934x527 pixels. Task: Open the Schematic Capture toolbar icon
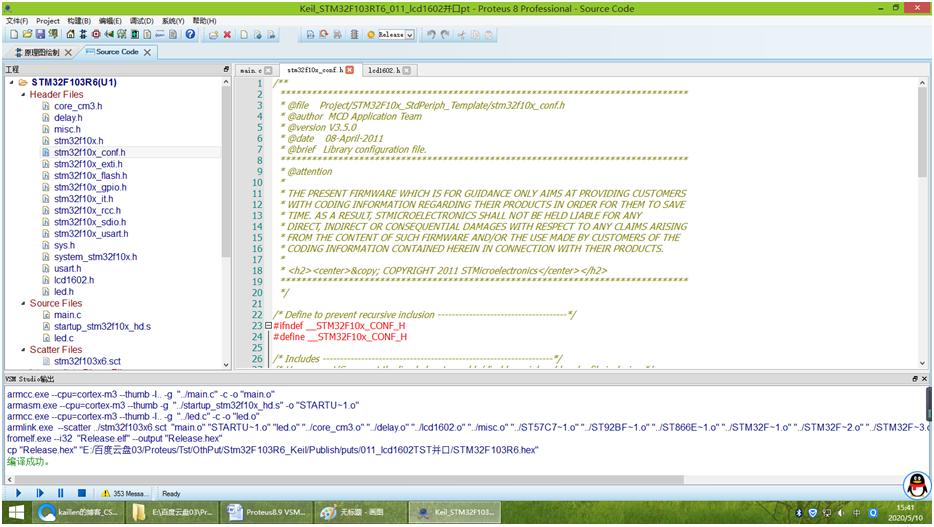(83, 35)
